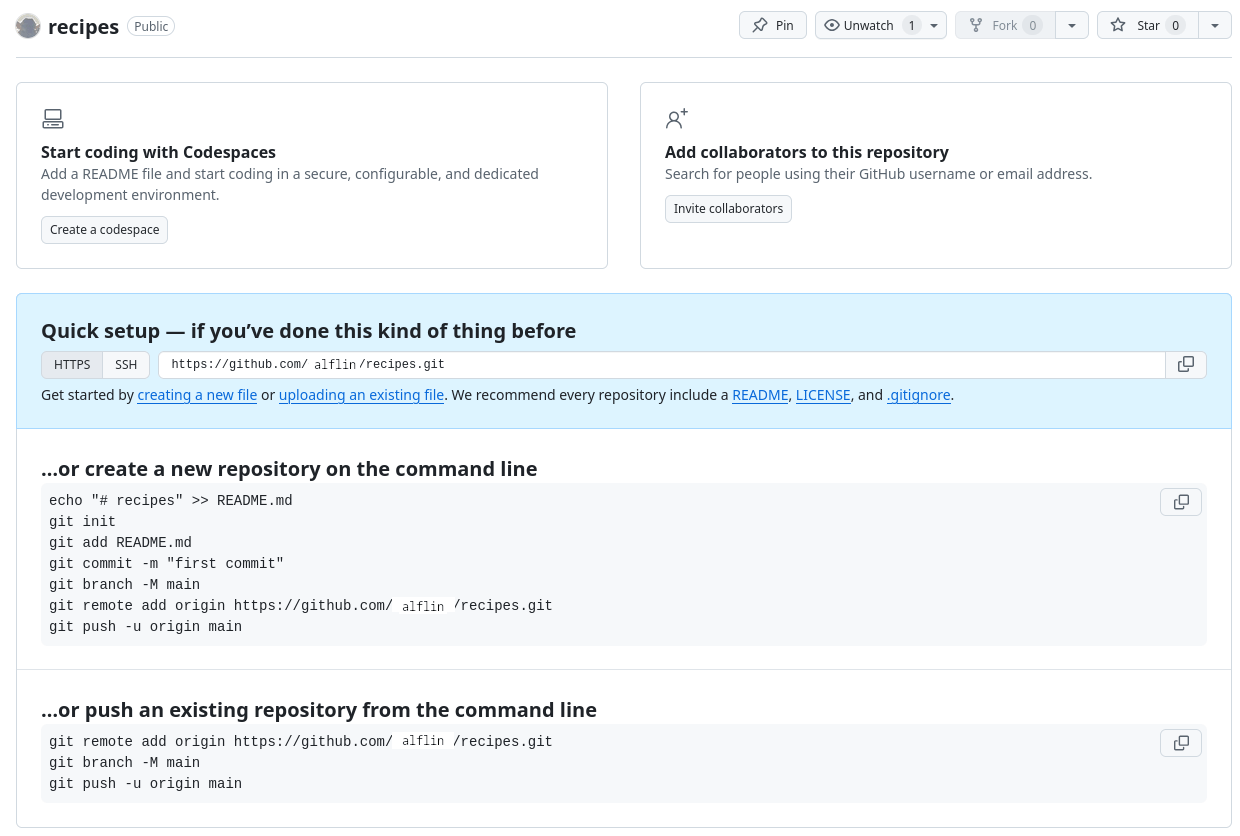Copy the repository HTTPS URL icon
This screenshot has height=836, width=1240.
coord(1185,364)
